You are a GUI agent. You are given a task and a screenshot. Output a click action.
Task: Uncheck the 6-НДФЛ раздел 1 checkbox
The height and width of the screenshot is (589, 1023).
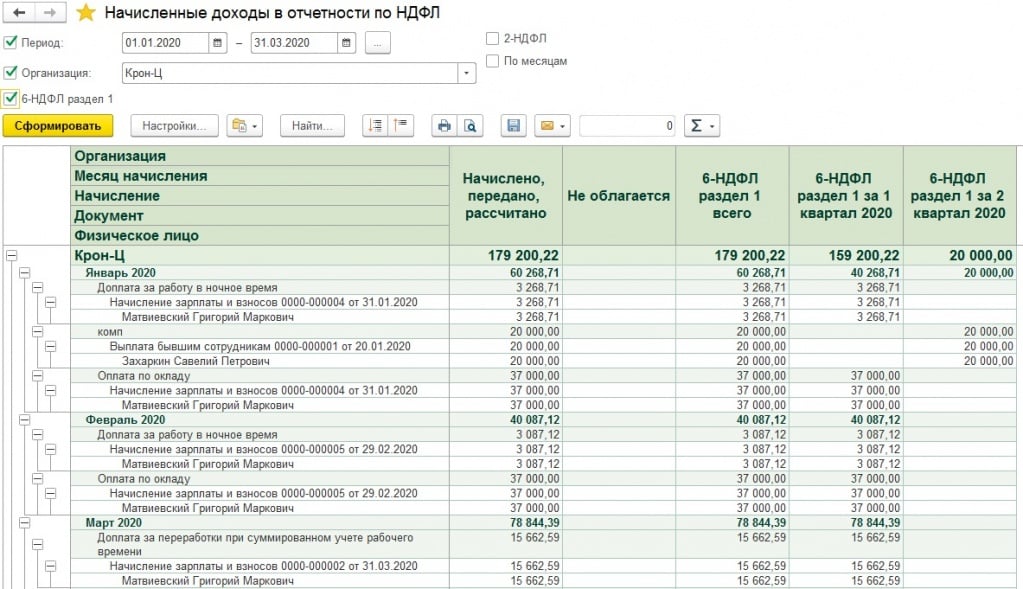[x=10, y=99]
